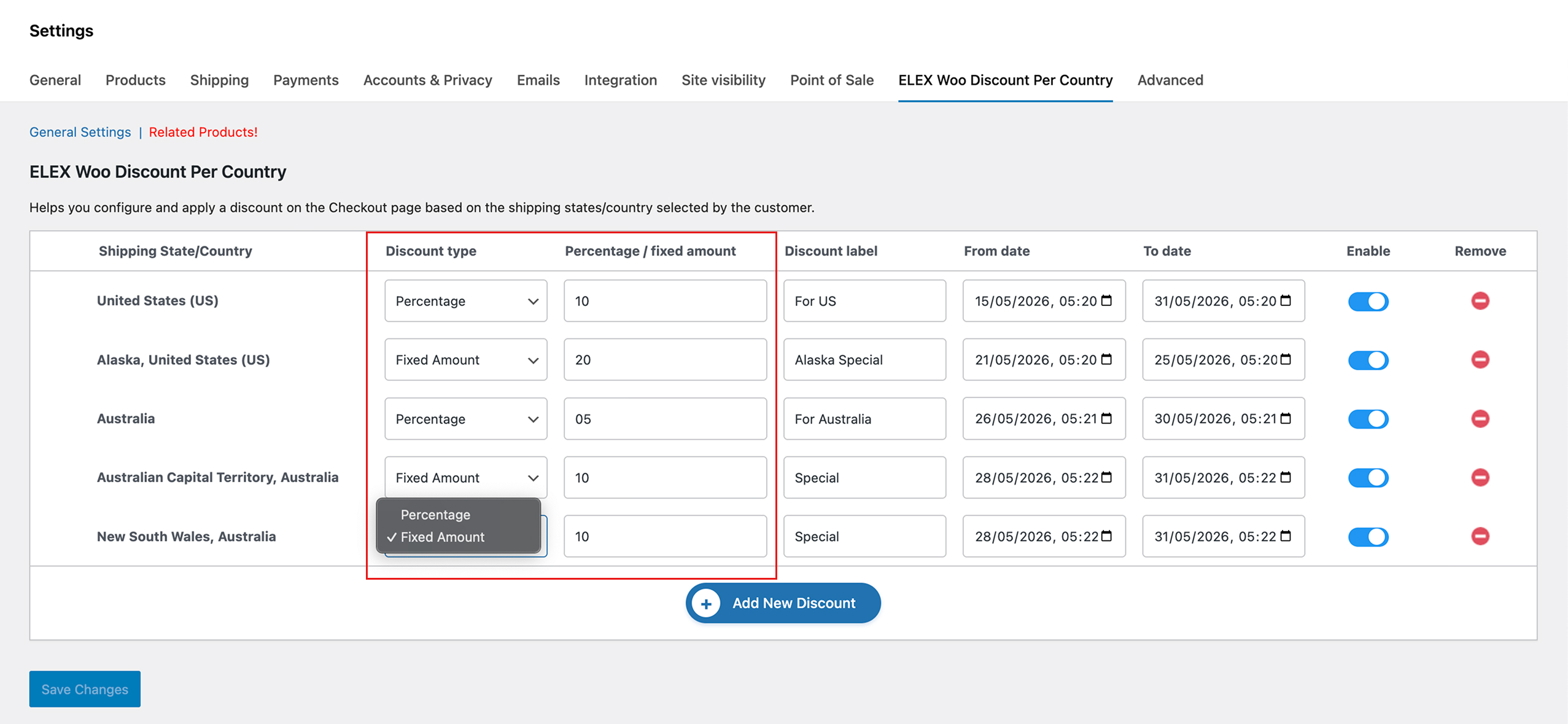Open Australian Capital Territory discount type dropdown
Image resolution: width=1568 pixels, height=724 pixels.
pos(466,478)
